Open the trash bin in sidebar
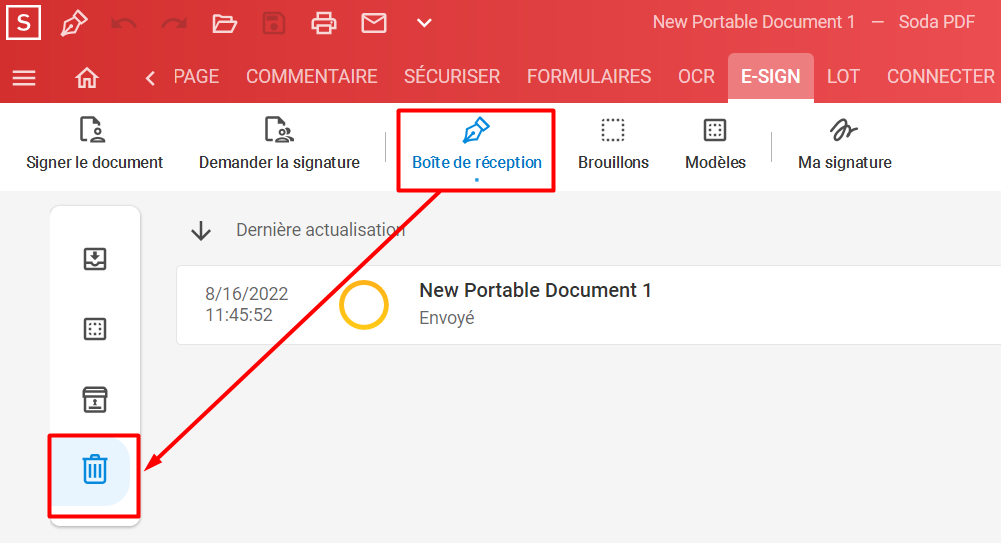Viewport: 1001px width, 543px height. [x=95, y=470]
